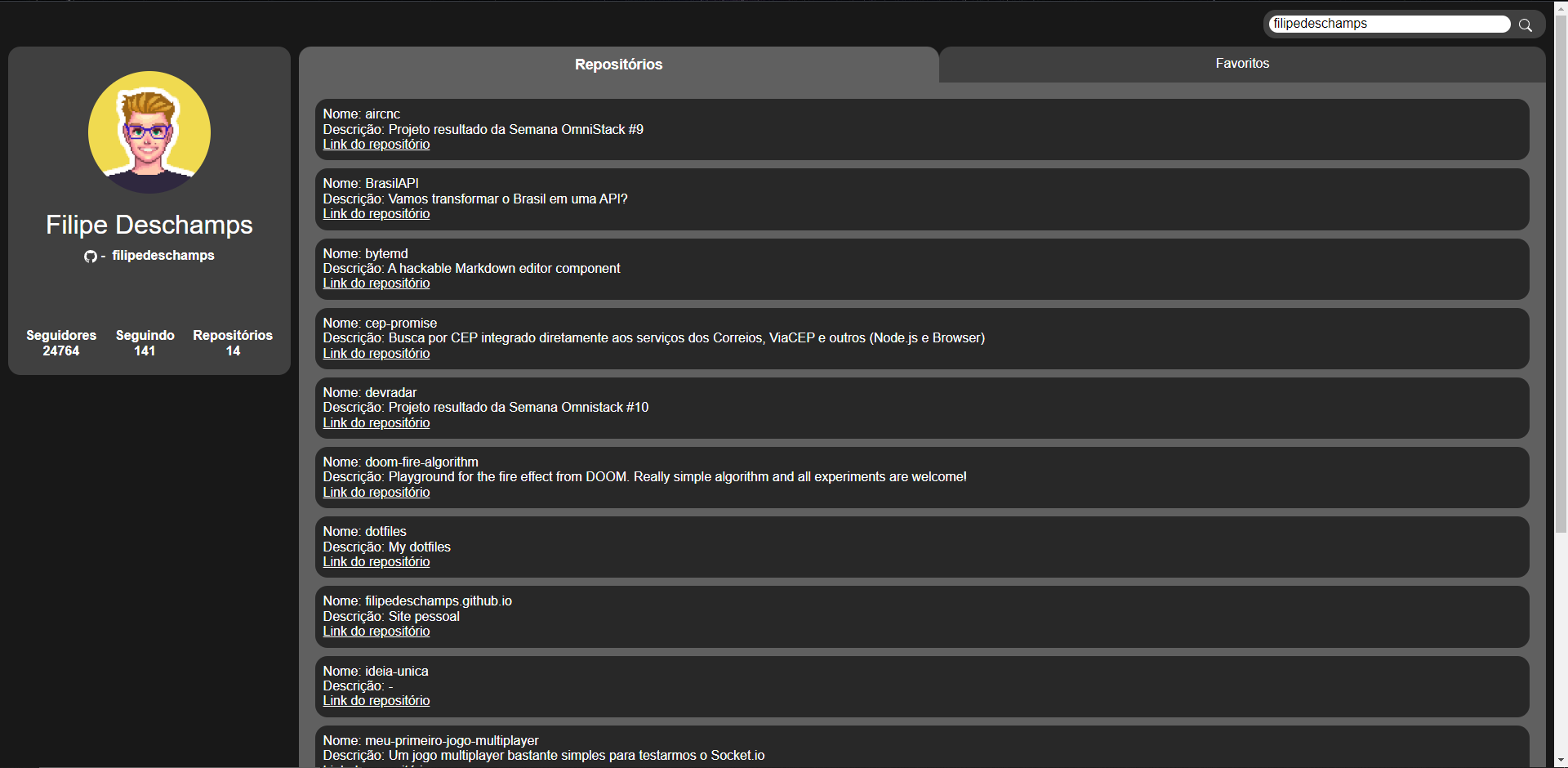Click the 'Nome: devradar' text

(x=370, y=393)
